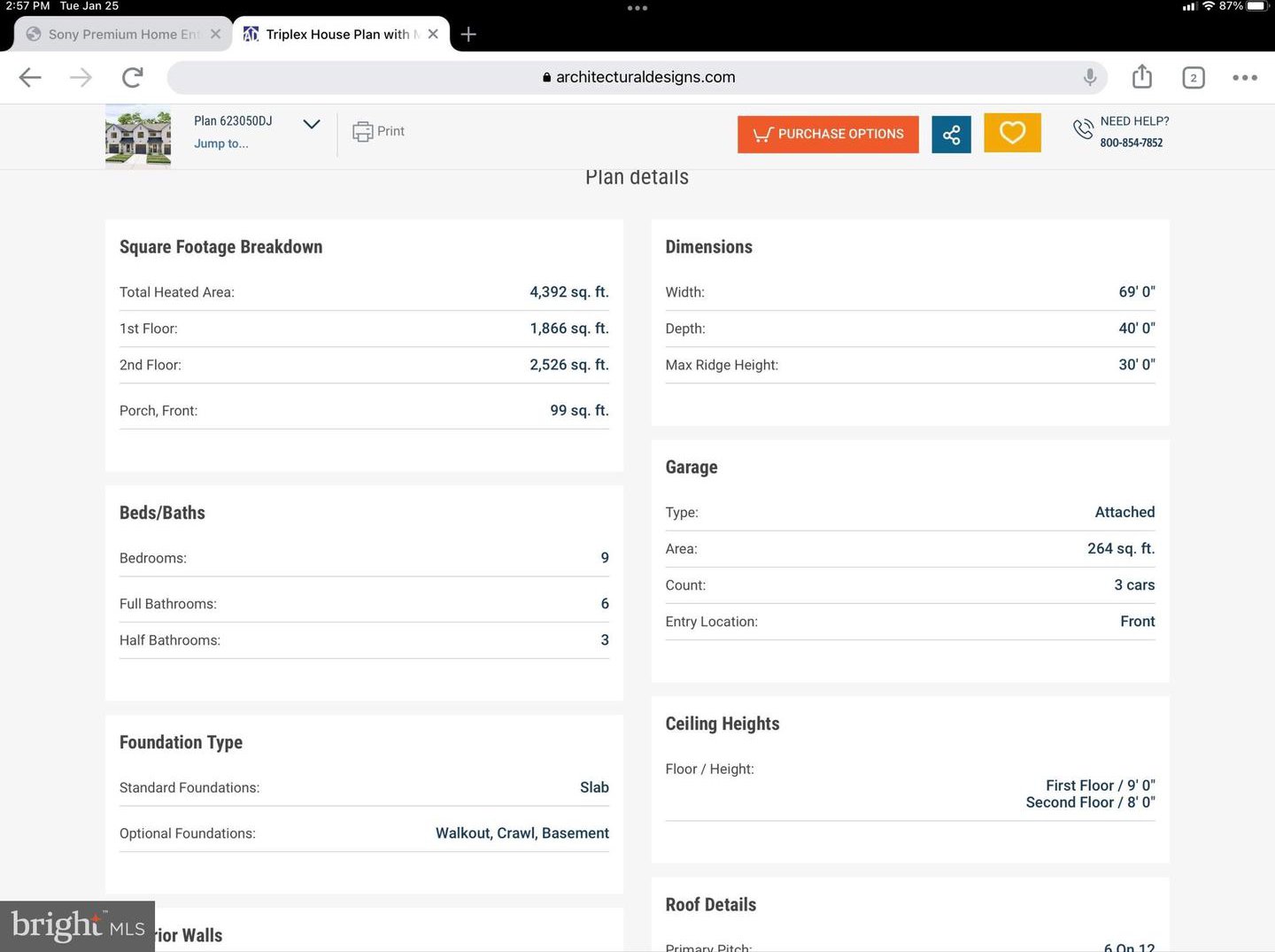Reload the page with refresh icon

click(133, 78)
